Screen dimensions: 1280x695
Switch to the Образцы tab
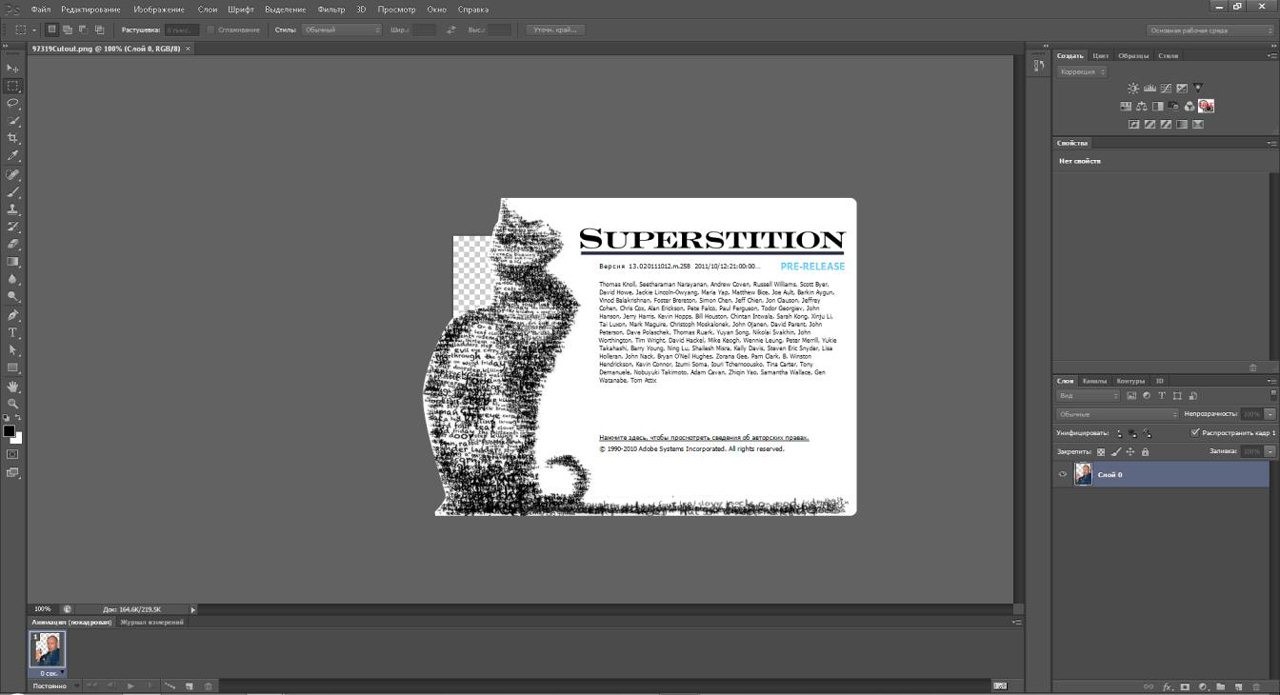point(1133,56)
